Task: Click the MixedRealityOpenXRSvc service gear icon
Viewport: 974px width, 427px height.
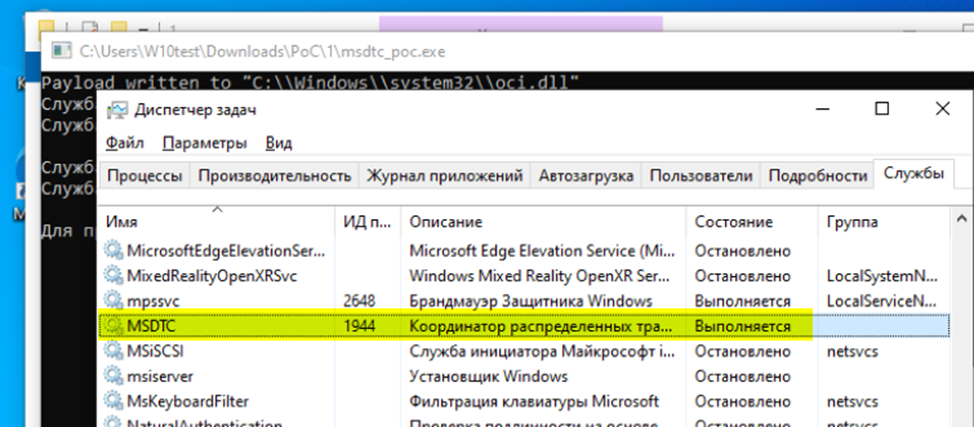Action: (114, 276)
